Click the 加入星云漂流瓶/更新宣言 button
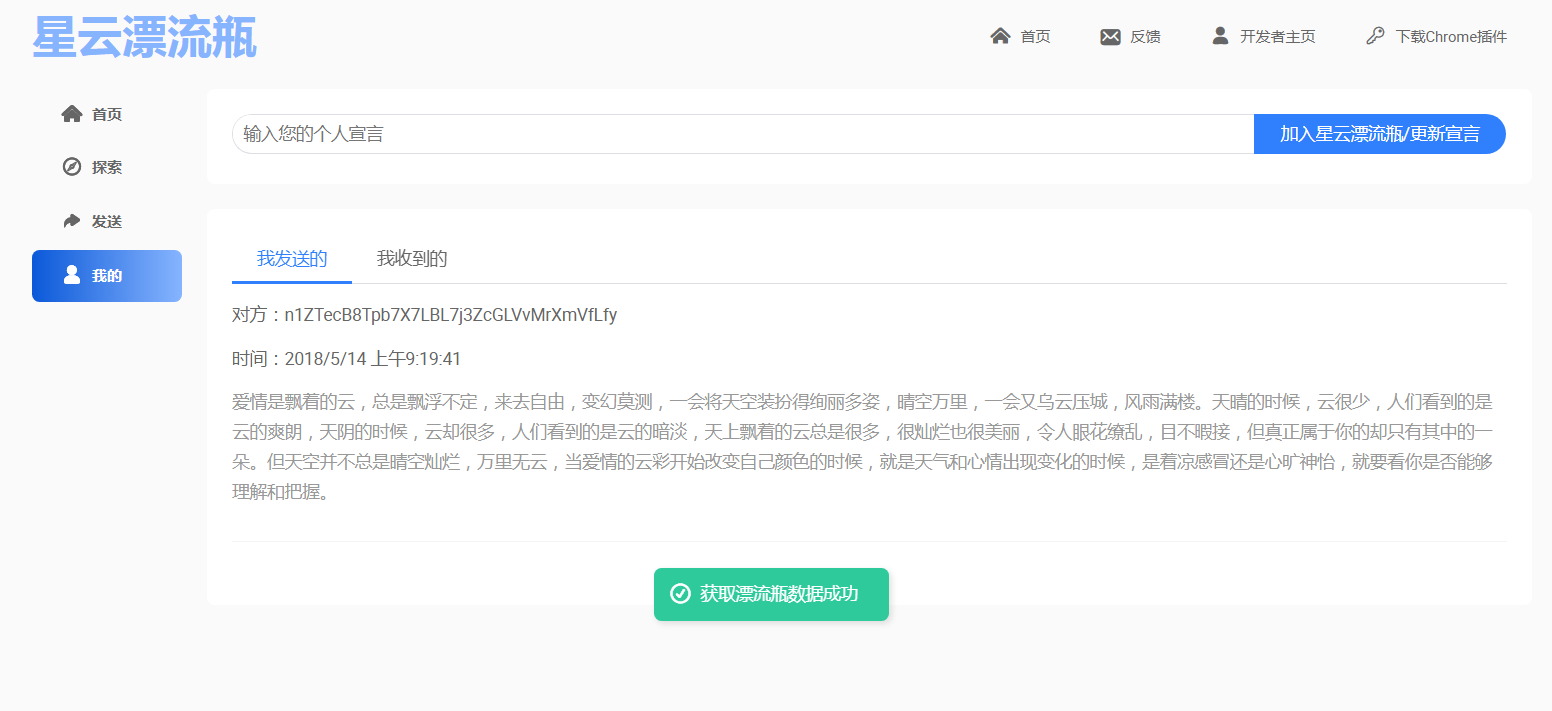This screenshot has width=1552, height=711. [x=1379, y=133]
